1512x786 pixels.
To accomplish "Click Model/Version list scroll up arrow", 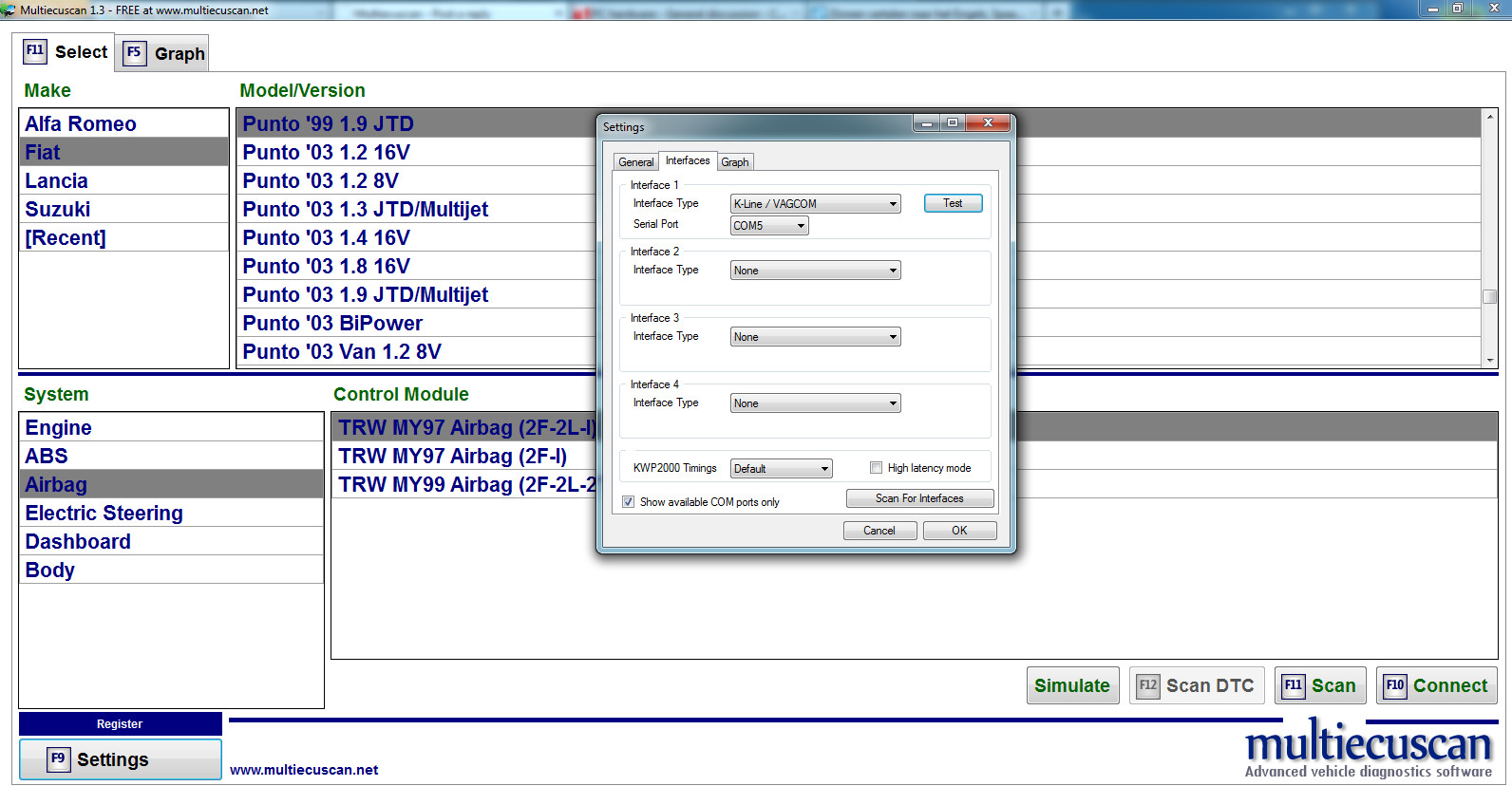I will click(x=1490, y=117).
